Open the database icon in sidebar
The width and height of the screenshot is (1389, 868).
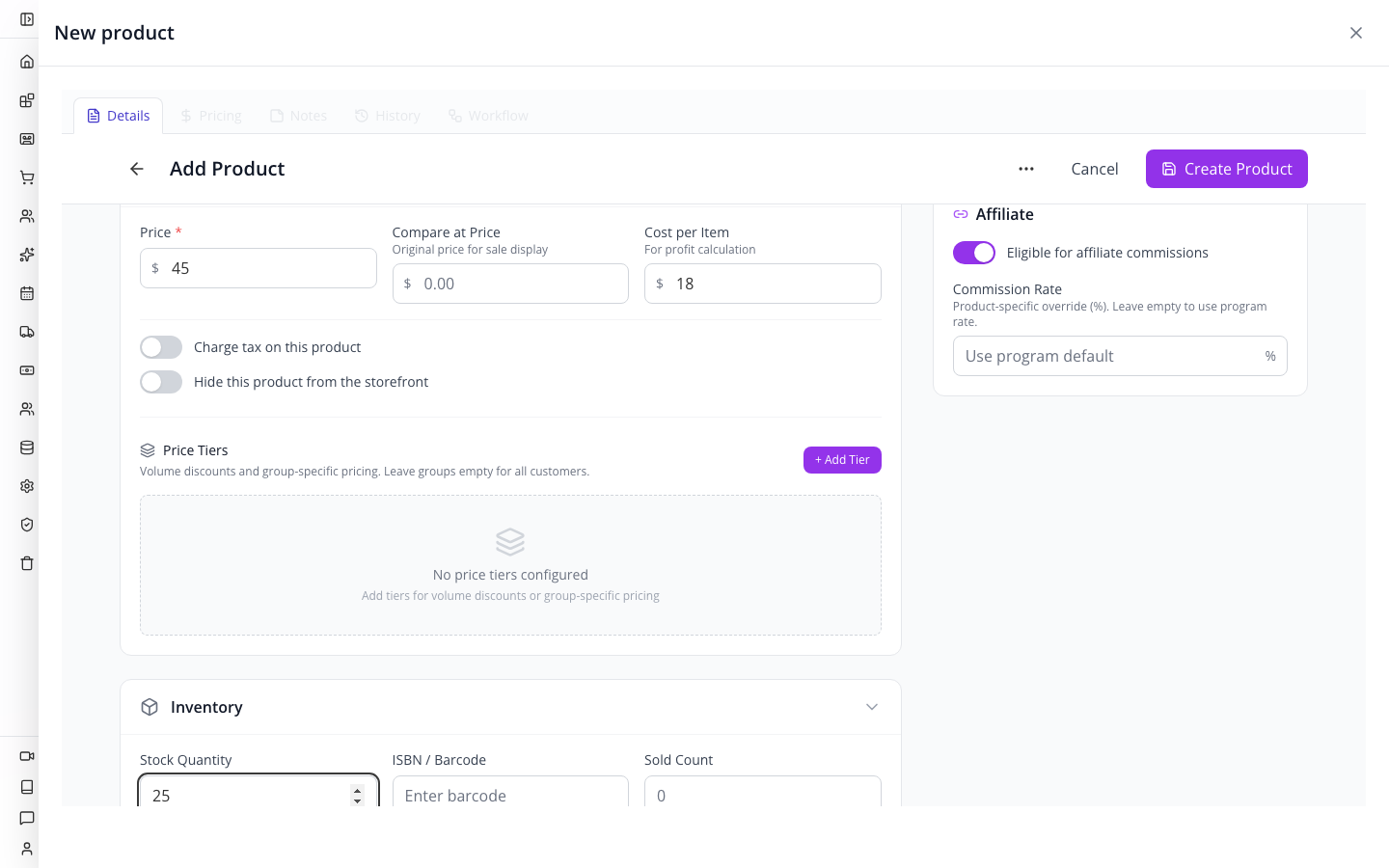click(x=27, y=448)
